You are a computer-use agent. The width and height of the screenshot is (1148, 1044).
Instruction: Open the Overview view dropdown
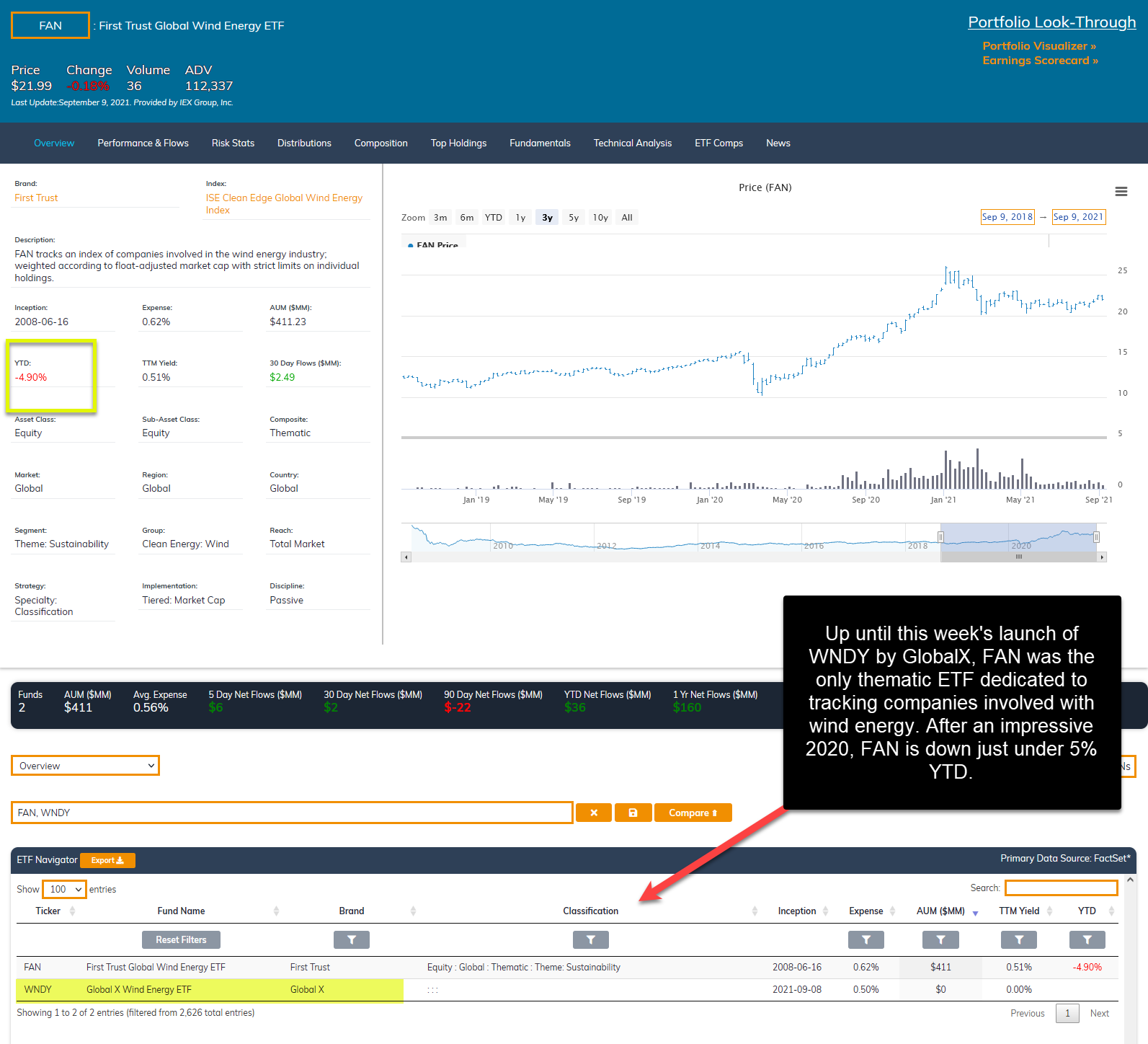[85, 766]
